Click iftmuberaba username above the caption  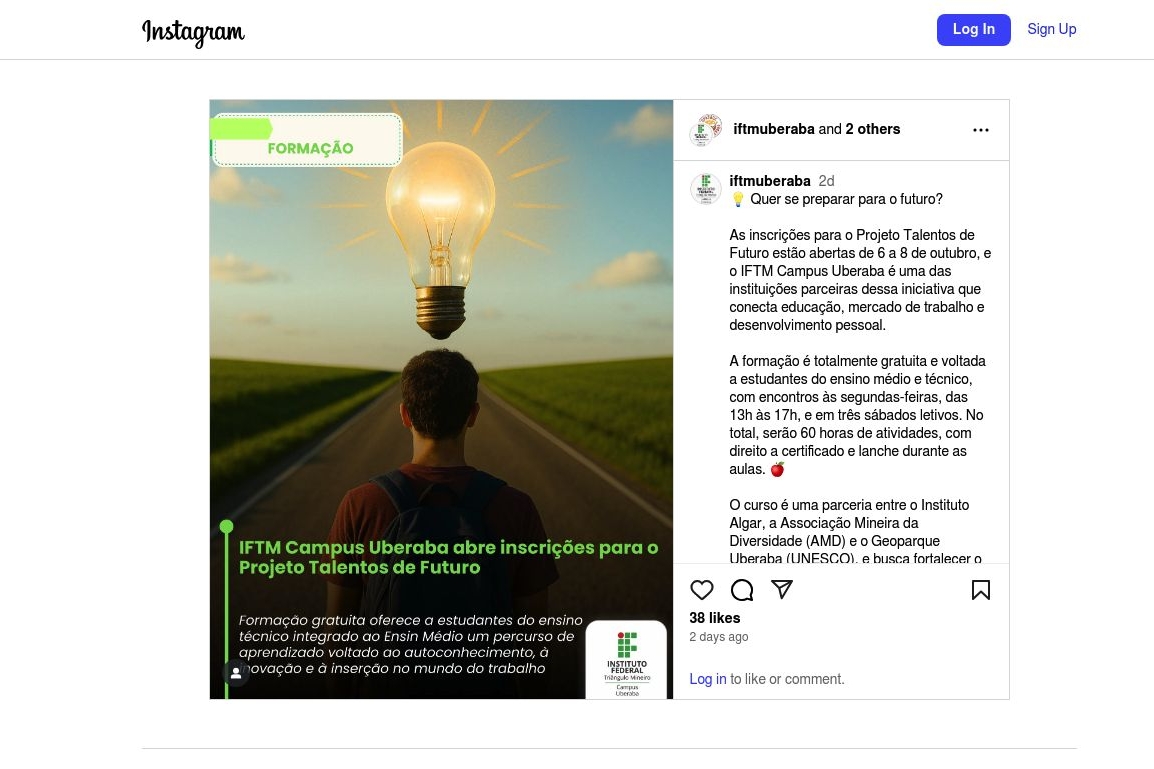click(769, 181)
